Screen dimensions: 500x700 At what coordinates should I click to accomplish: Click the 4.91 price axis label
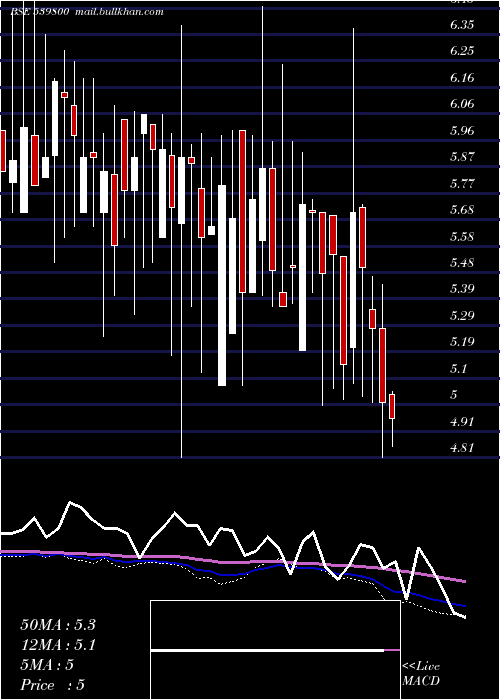[x=462, y=421]
